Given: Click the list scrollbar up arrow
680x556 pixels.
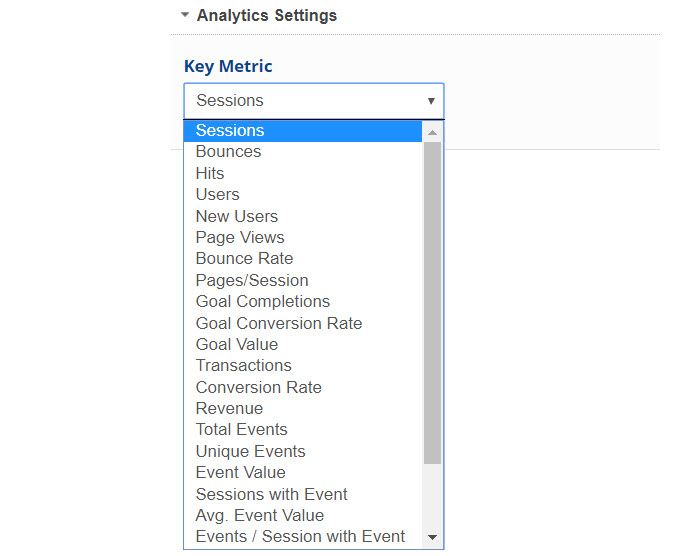Looking at the screenshot, I should tap(432, 132).
